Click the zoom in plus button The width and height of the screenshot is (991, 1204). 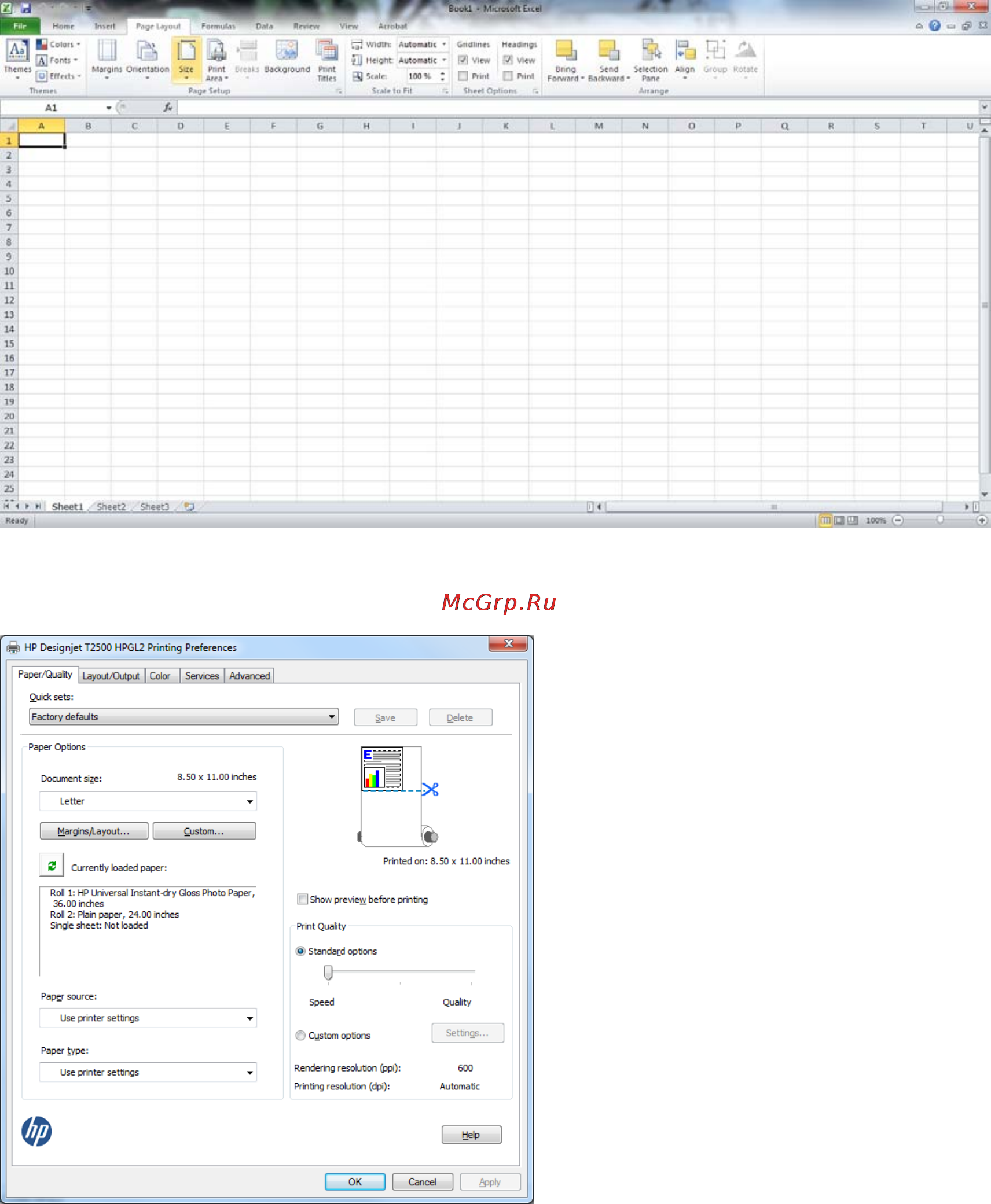(x=982, y=520)
